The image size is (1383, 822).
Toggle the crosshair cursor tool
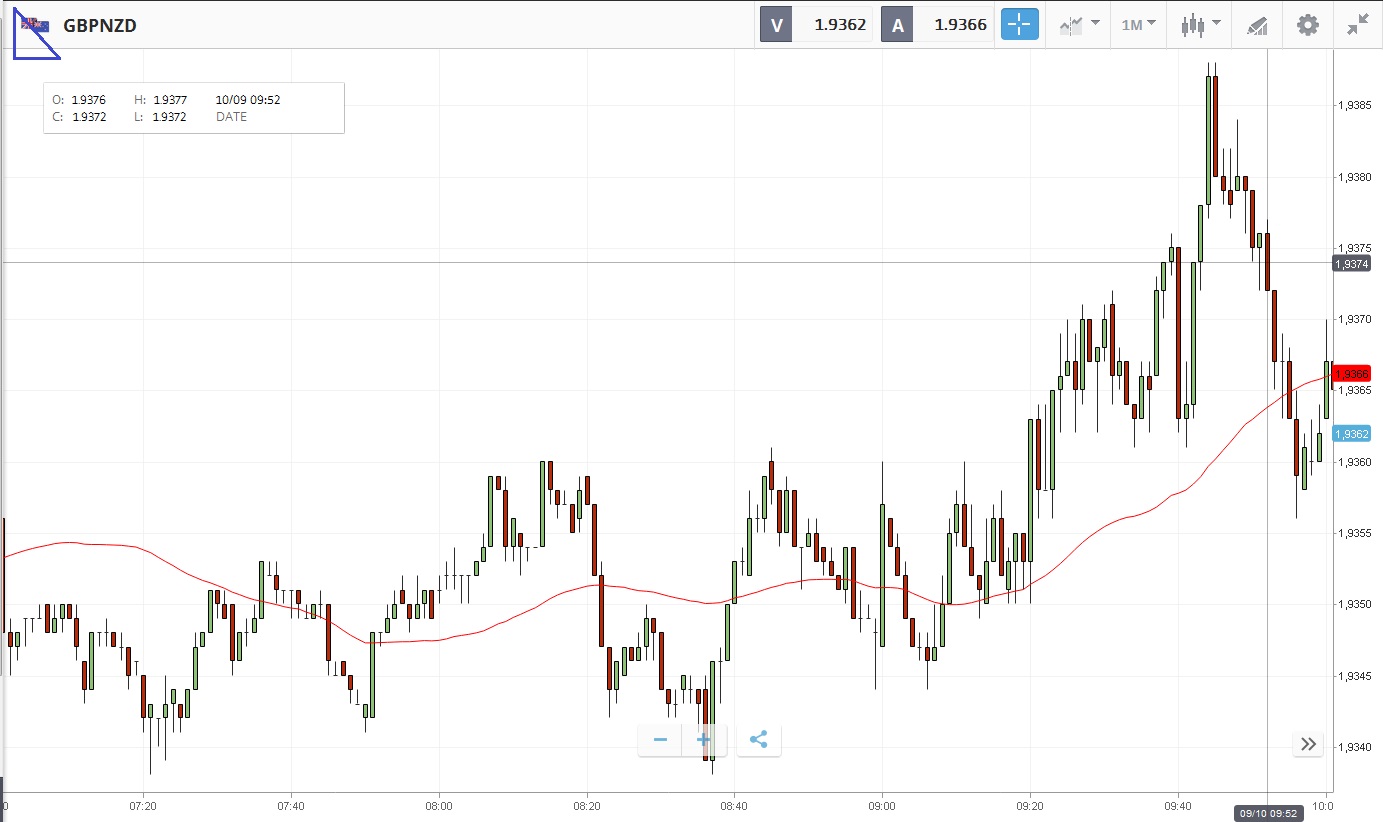tap(1020, 25)
